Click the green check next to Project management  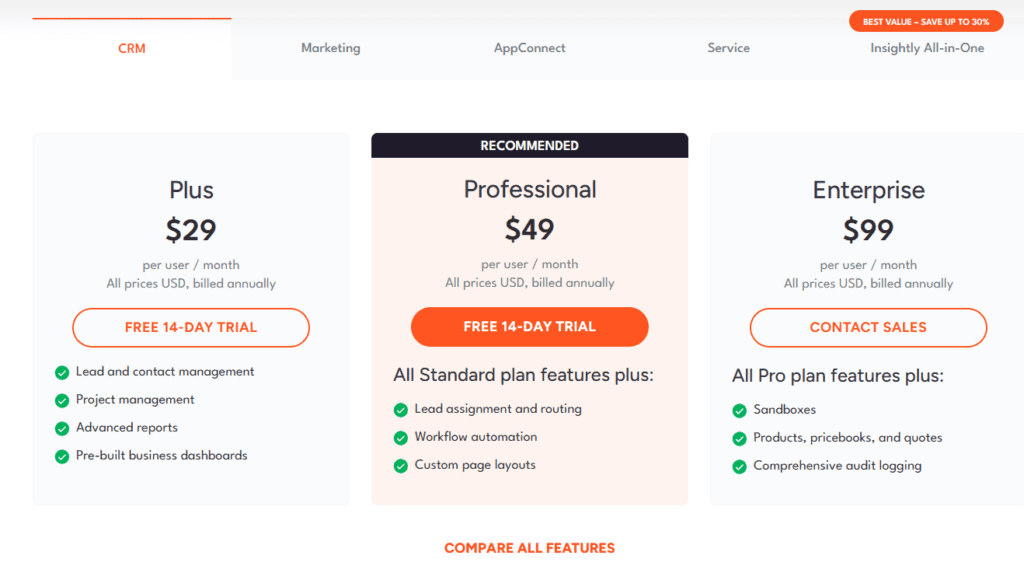[x=62, y=401]
